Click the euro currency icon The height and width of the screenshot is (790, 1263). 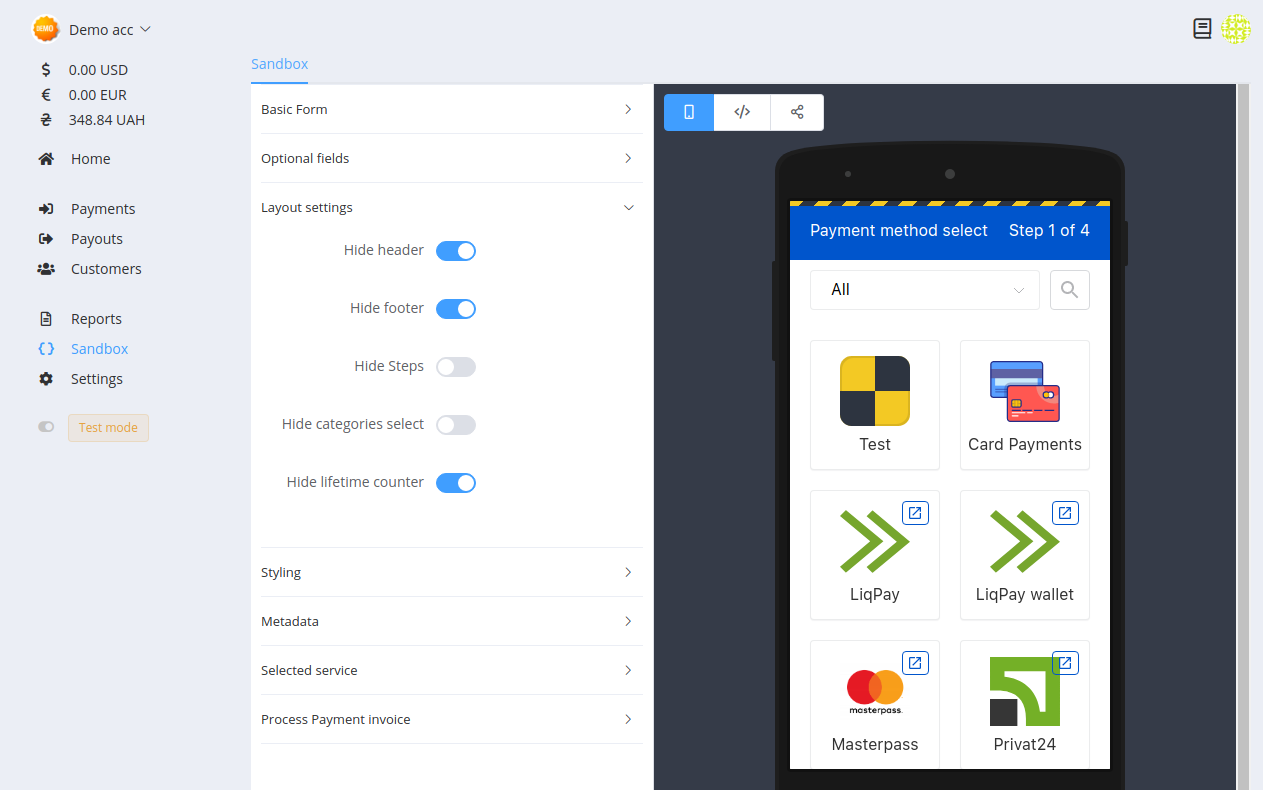(46, 95)
